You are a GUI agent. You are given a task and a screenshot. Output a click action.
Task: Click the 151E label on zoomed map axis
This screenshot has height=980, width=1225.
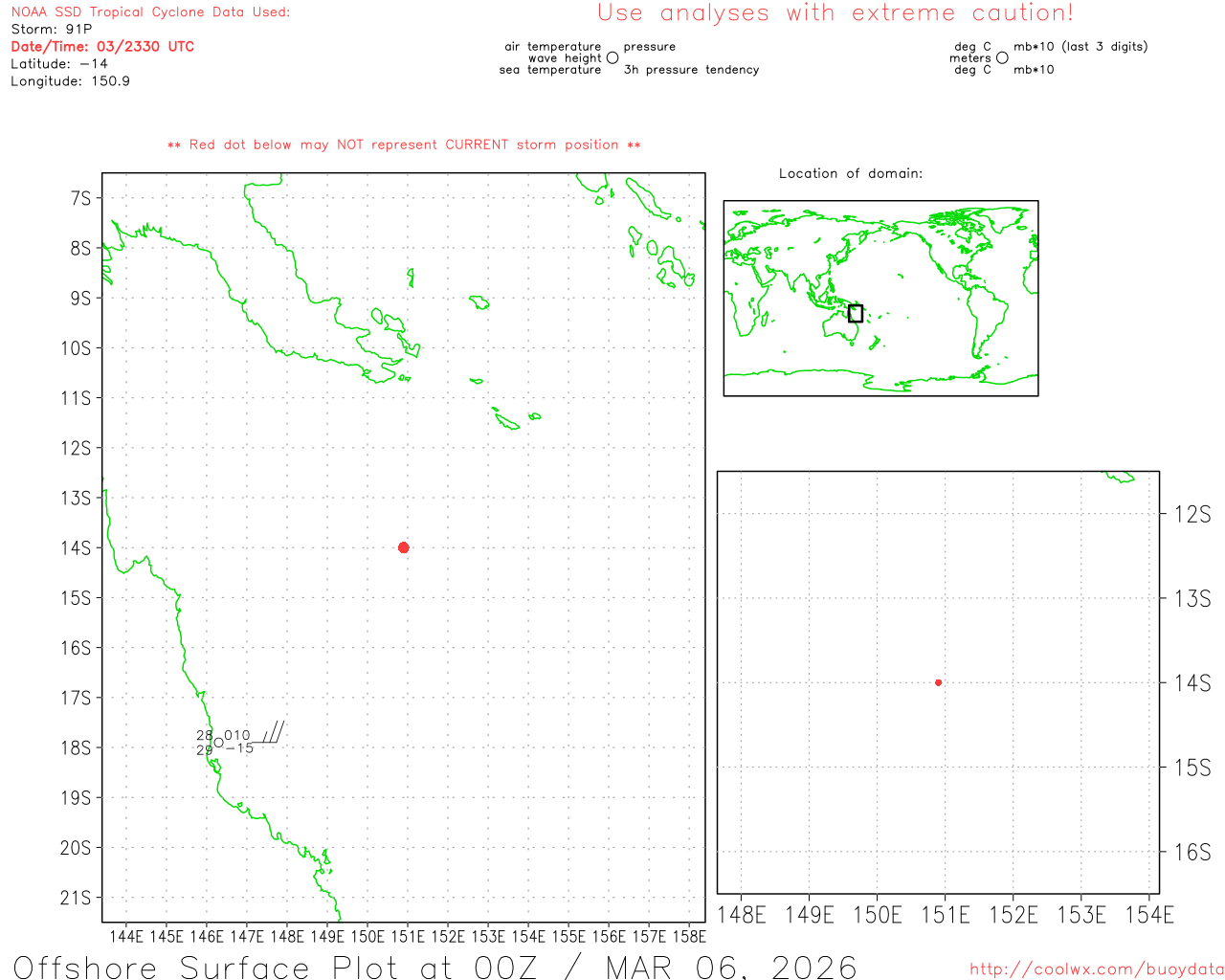(x=945, y=915)
